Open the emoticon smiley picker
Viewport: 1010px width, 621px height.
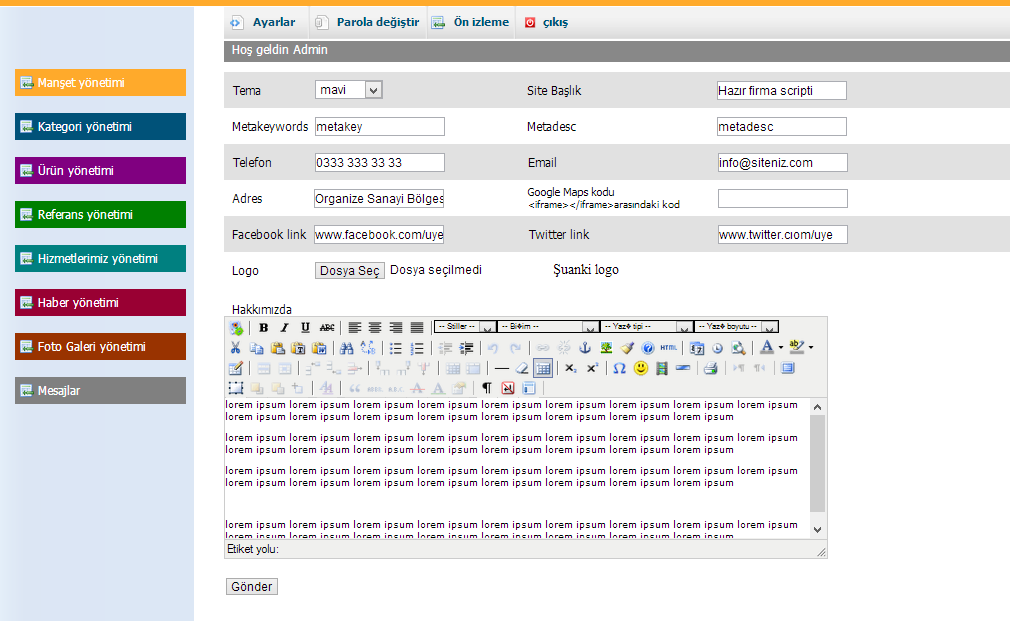tap(640, 368)
